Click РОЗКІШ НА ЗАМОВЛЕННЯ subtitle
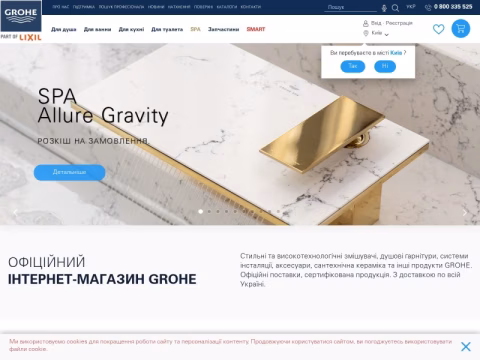 [x=93, y=141]
